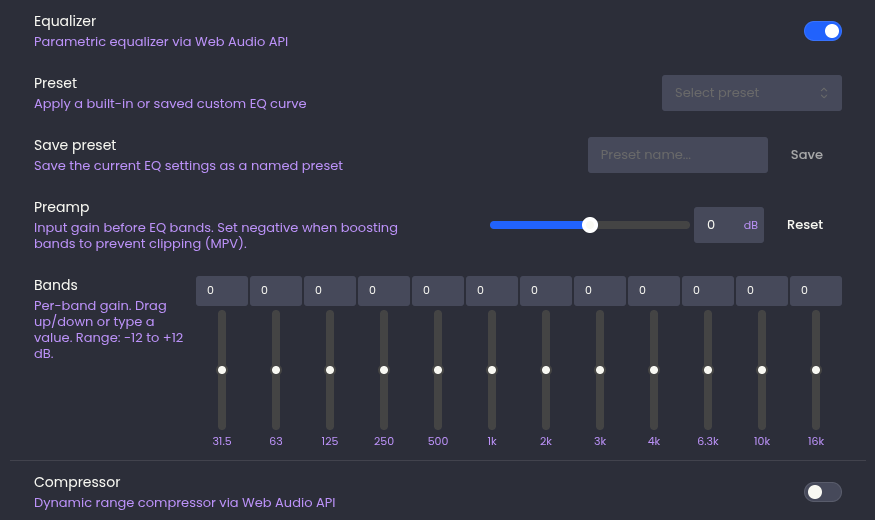Click the Bands heading
This screenshot has width=875, height=520.
coord(56,285)
